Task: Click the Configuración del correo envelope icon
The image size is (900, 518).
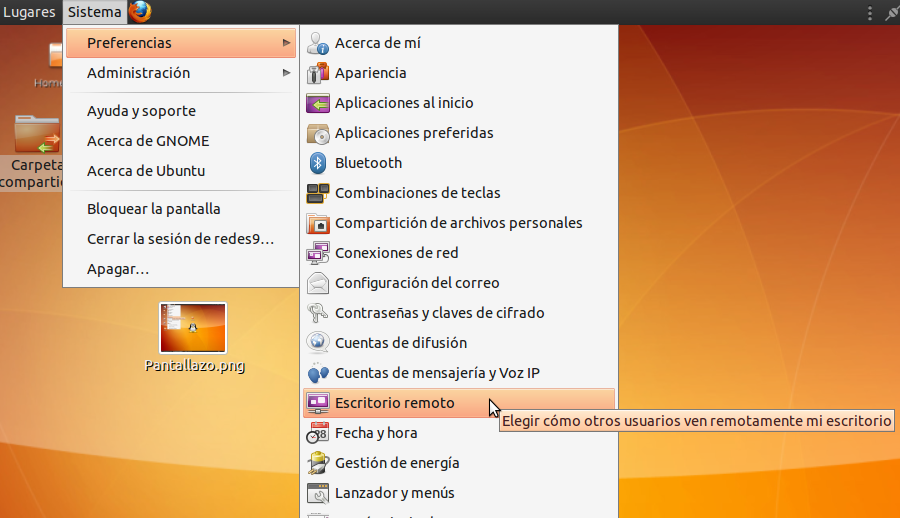Action: click(x=317, y=283)
